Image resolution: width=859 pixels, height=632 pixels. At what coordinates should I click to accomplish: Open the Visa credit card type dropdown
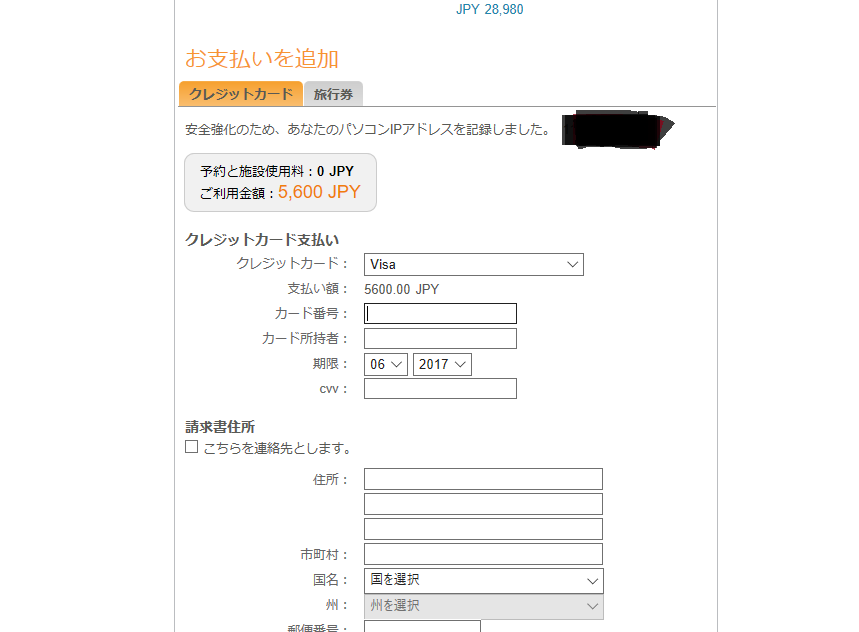click(x=474, y=265)
